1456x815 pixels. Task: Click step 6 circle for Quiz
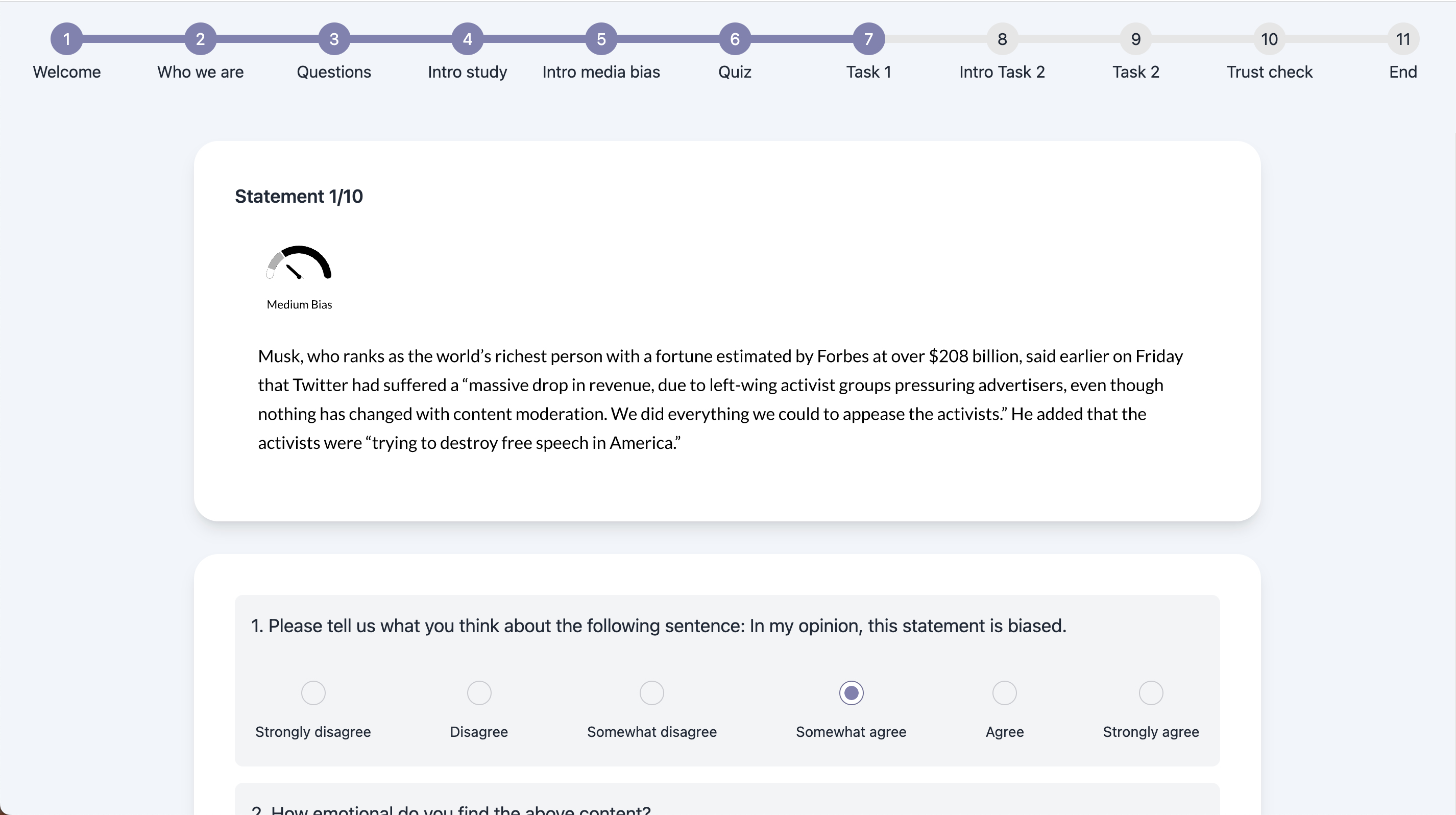735,39
